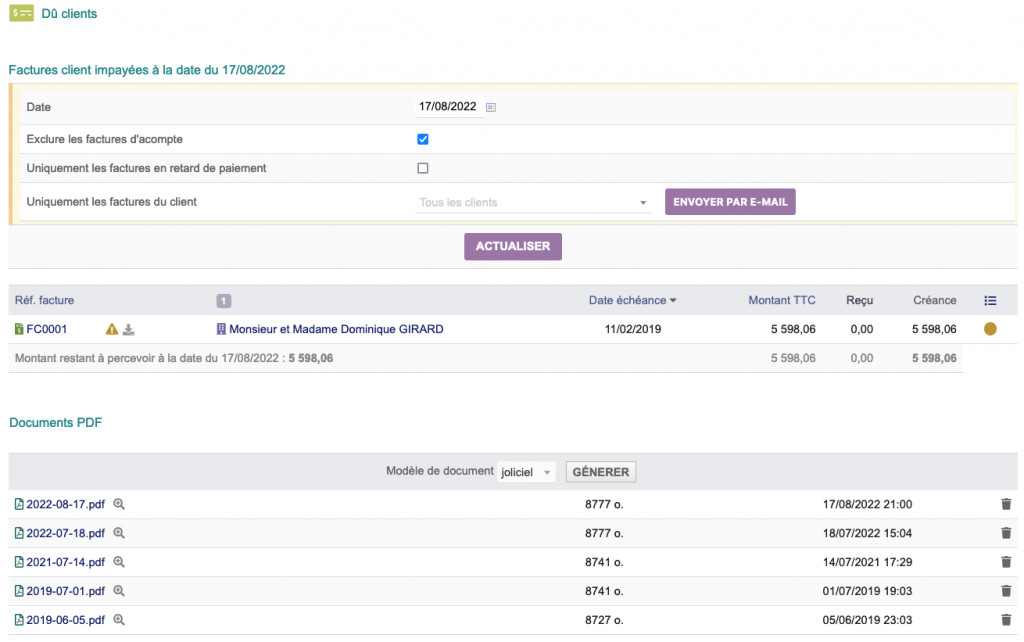
Task: Click the download icon next to FC0001
Action: coord(129,330)
